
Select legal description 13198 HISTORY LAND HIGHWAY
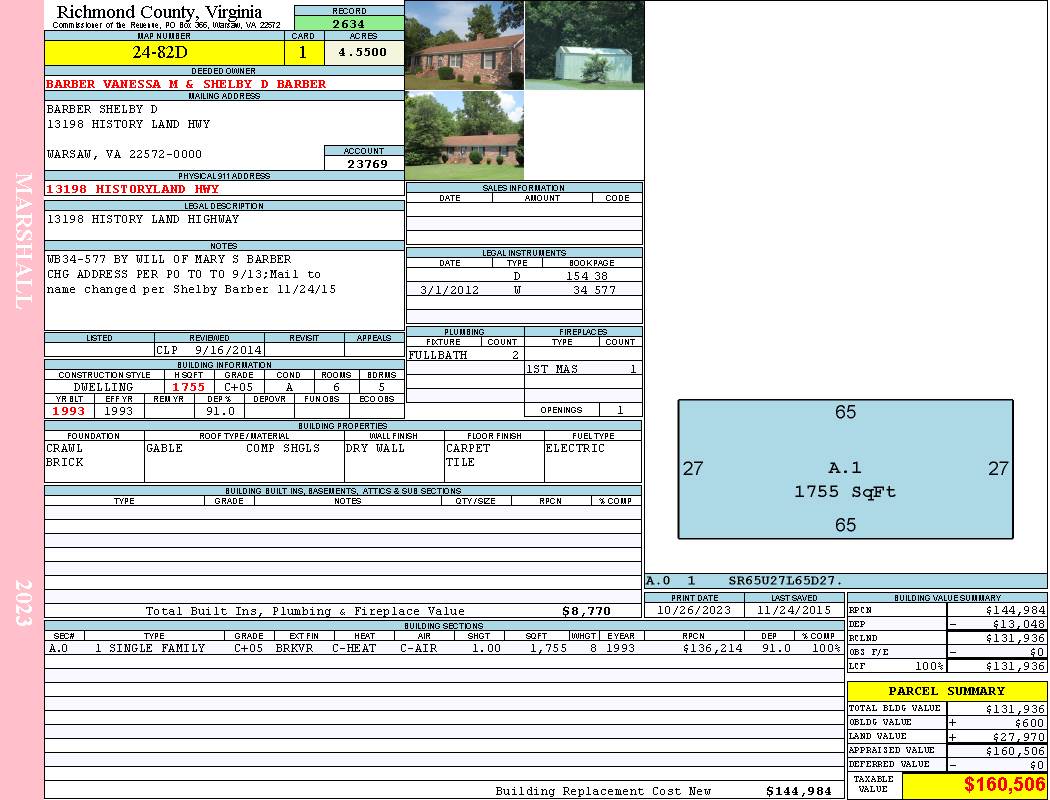click(143, 219)
